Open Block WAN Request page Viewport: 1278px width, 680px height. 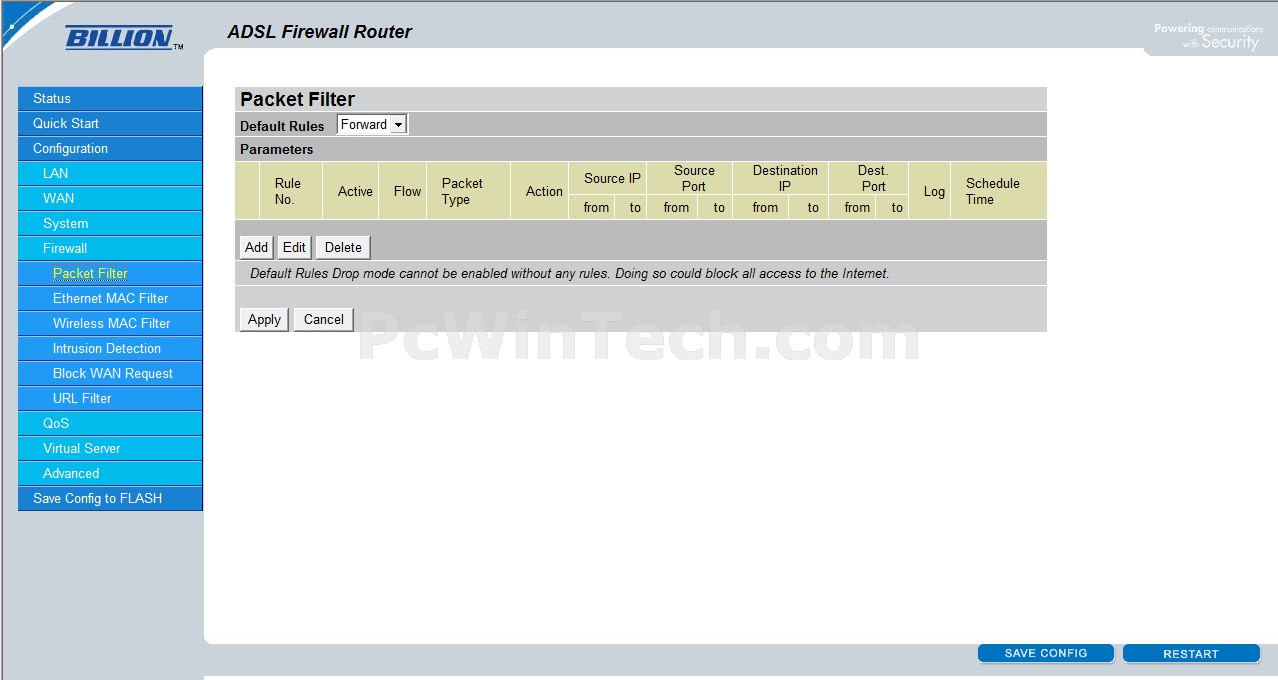click(x=110, y=373)
